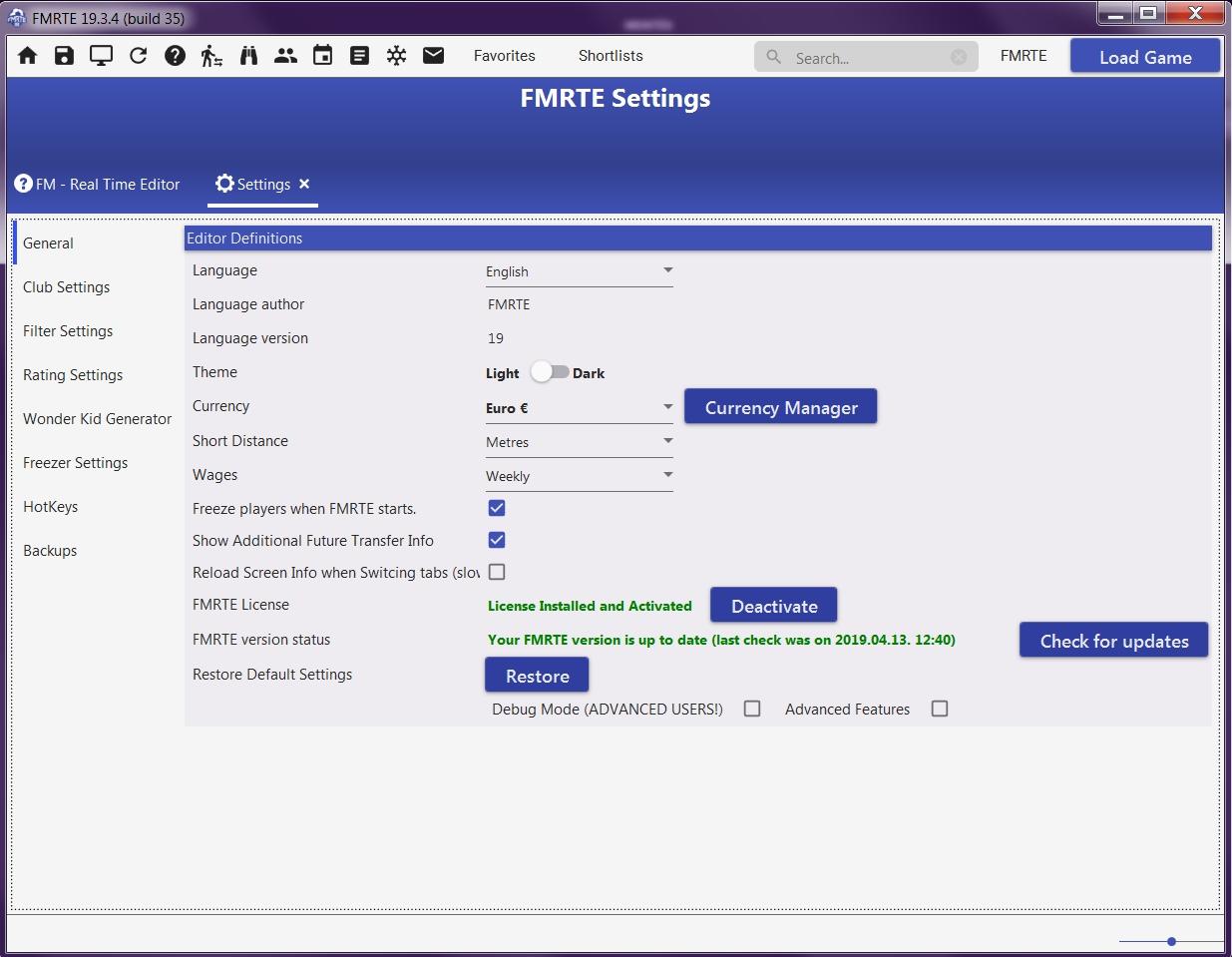Click the Currency Manager button
This screenshot has width=1232, height=957.
click(780, 407)
